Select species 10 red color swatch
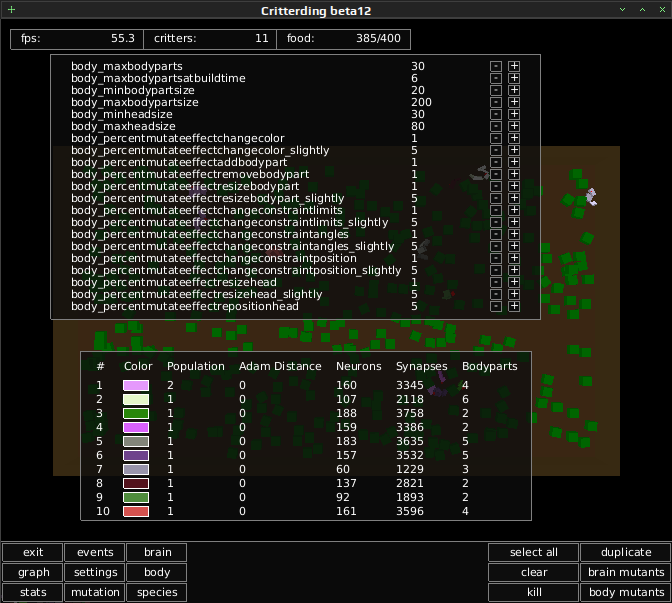672x603 pixels. 136,511
